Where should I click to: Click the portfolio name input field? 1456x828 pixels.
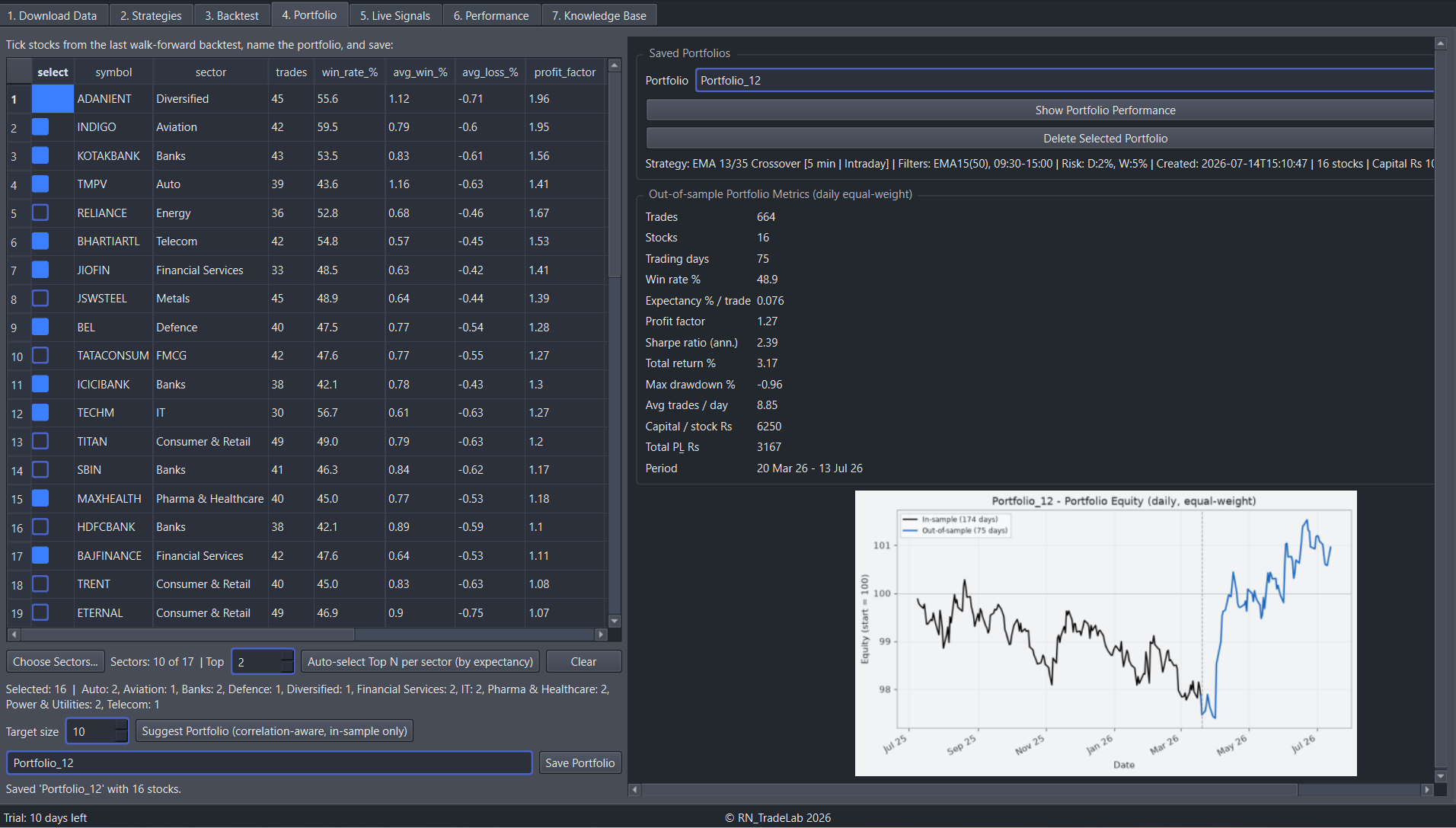coord(269,763)
